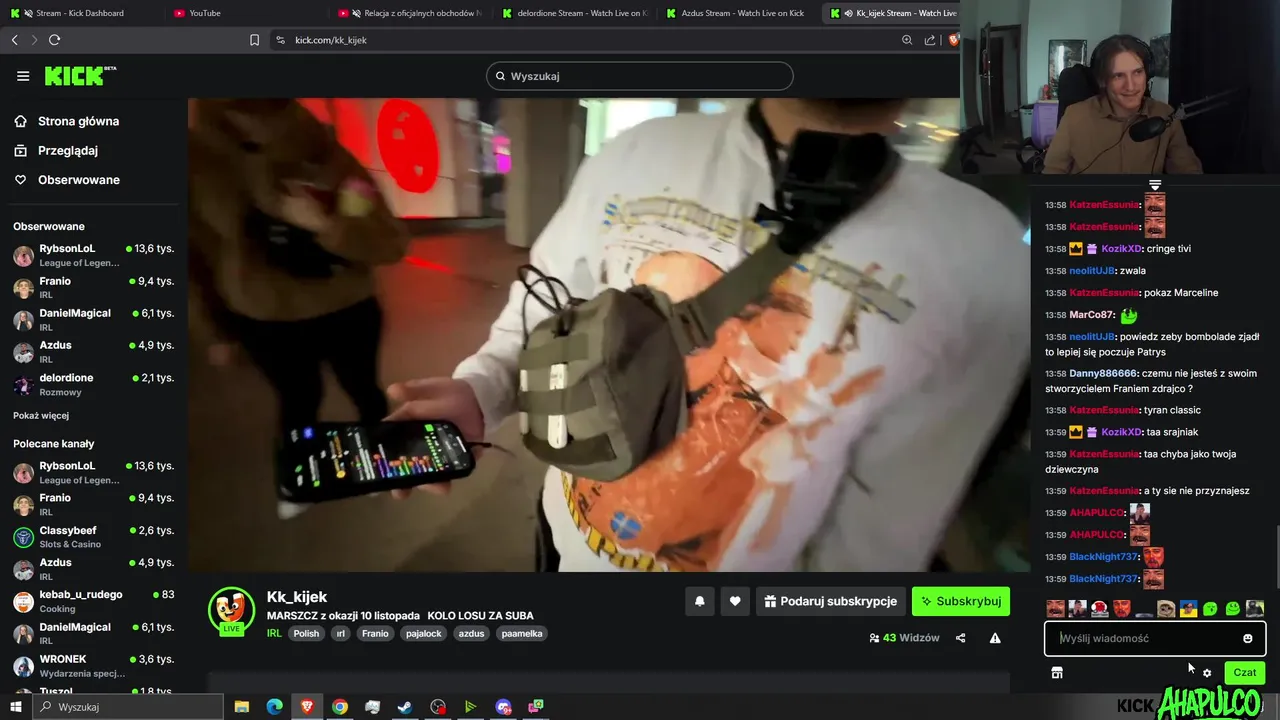The height and width of the screenshot is (720, 1280).
Task: Open File Explorer from taskbar
Action: point(242,707)
